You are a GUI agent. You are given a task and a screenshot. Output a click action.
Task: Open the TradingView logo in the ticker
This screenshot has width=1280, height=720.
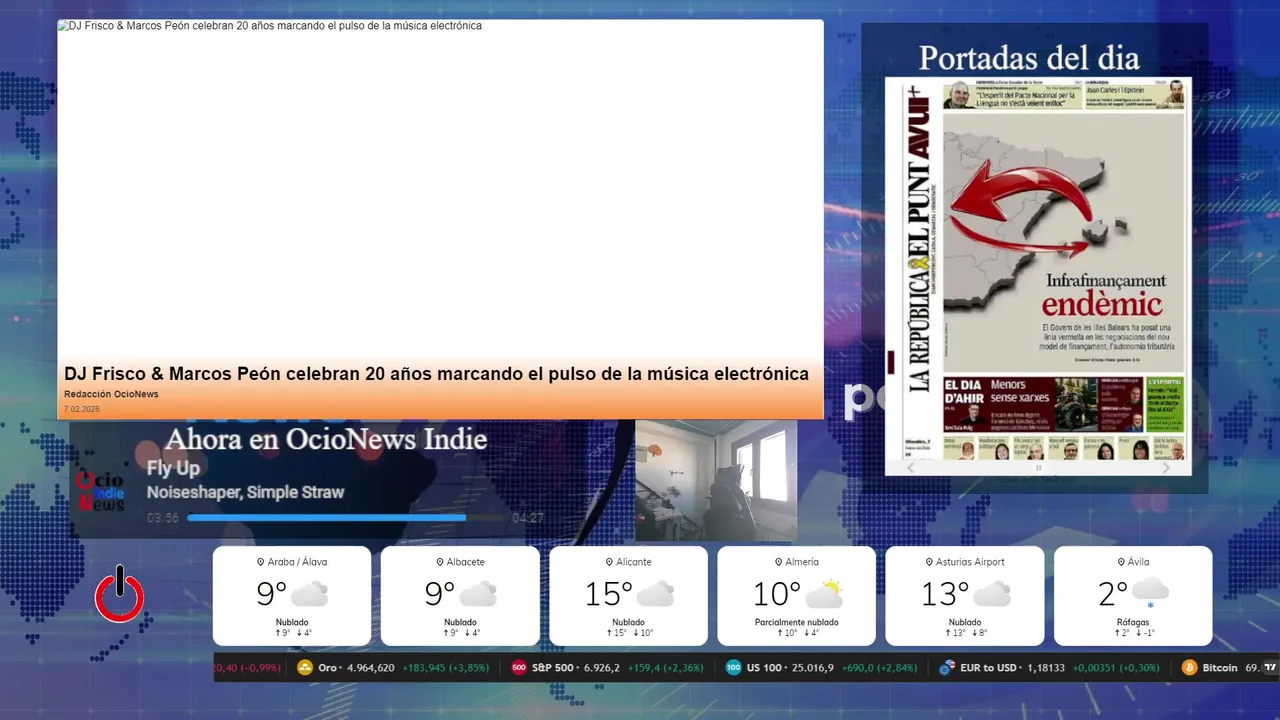tap(1270, 667)
